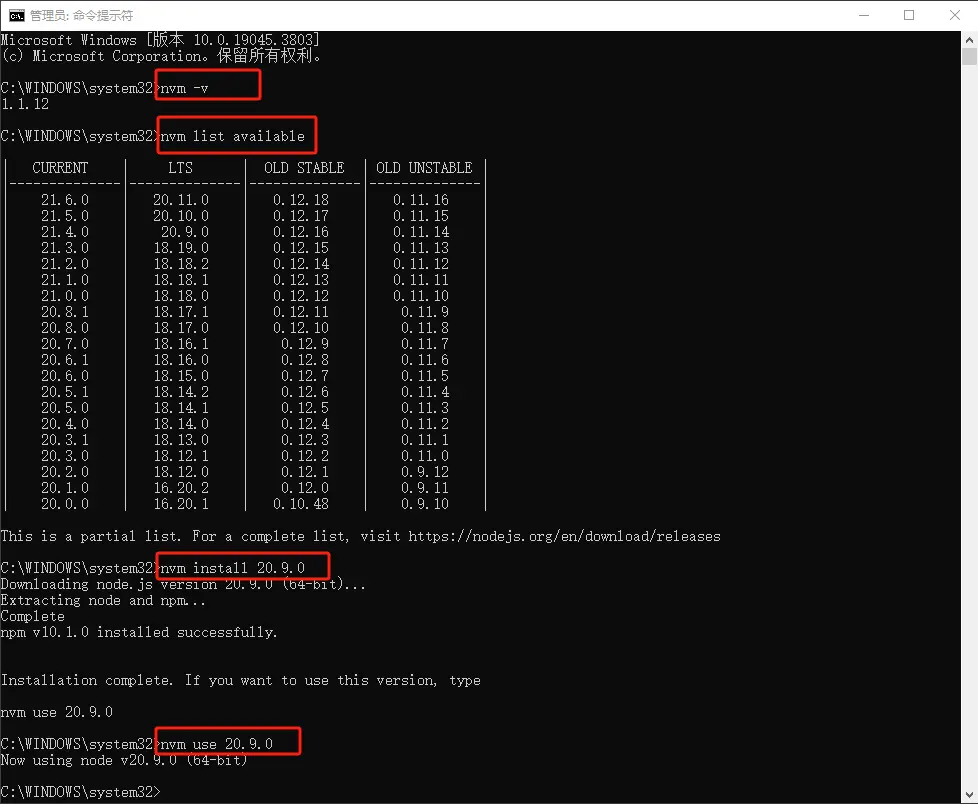Click the 'OLD UNSTABLE' column header
This screenshot has height=804, width=978.
tap(424, 168)
